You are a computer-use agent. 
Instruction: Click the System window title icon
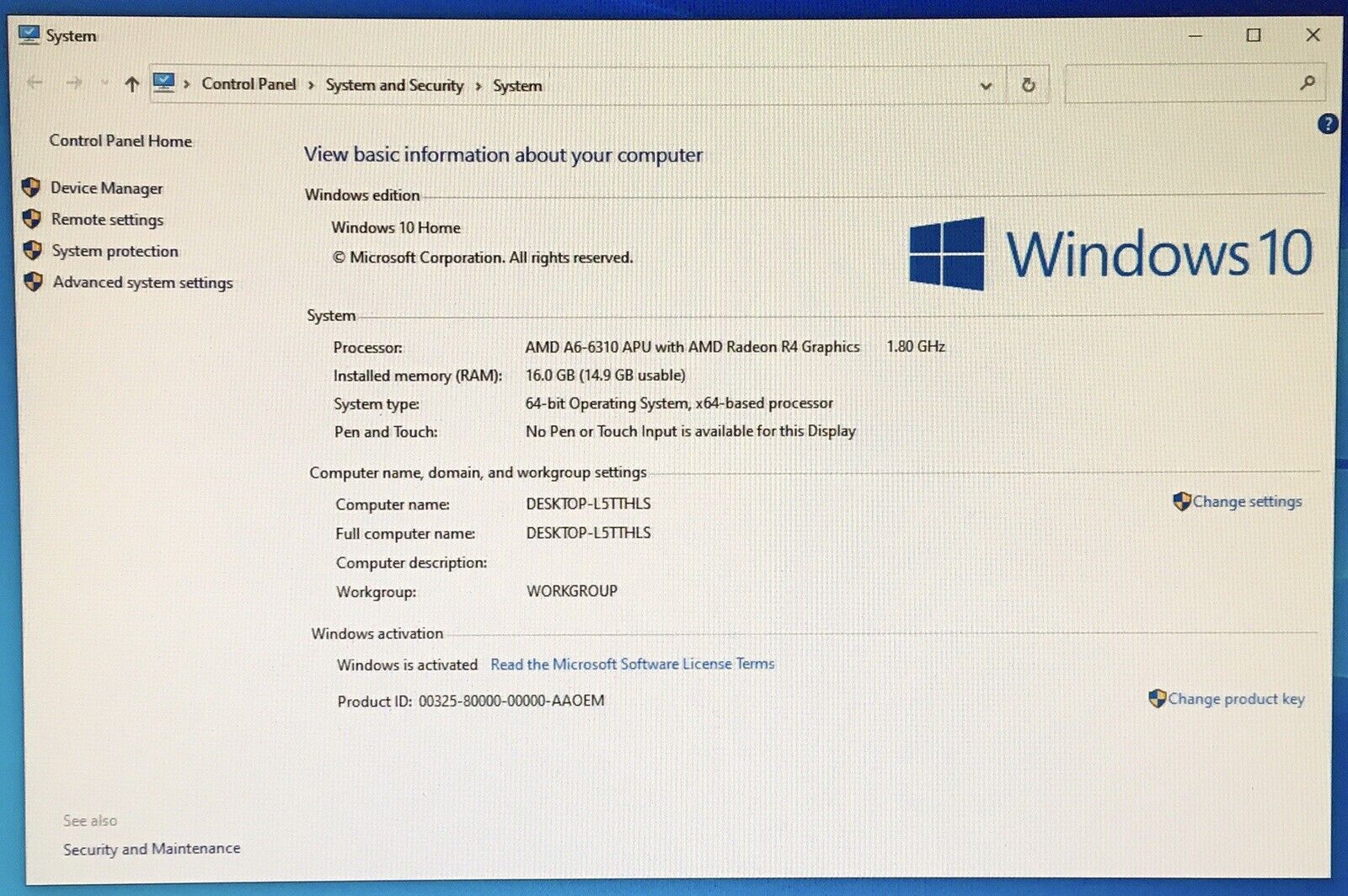29,35
